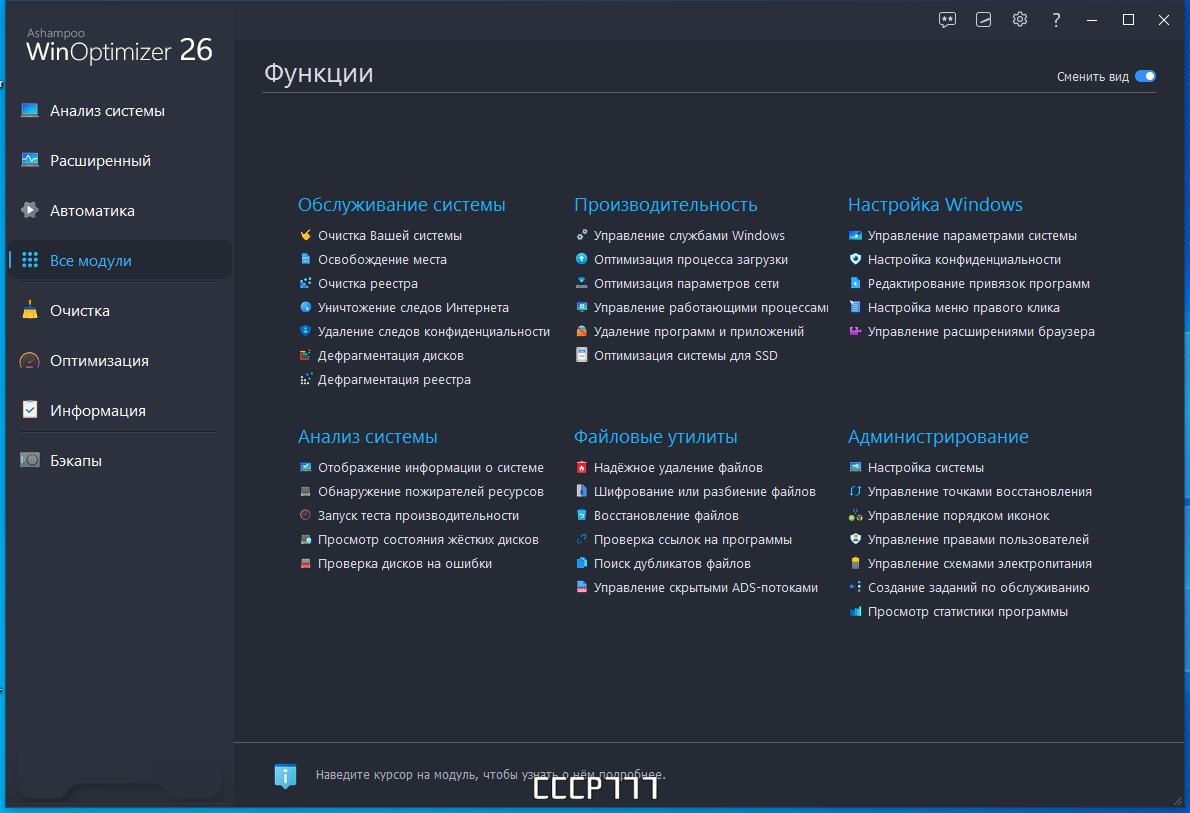
Task: Launch Проверка дисков на ошибки
Action: (405, 563)
